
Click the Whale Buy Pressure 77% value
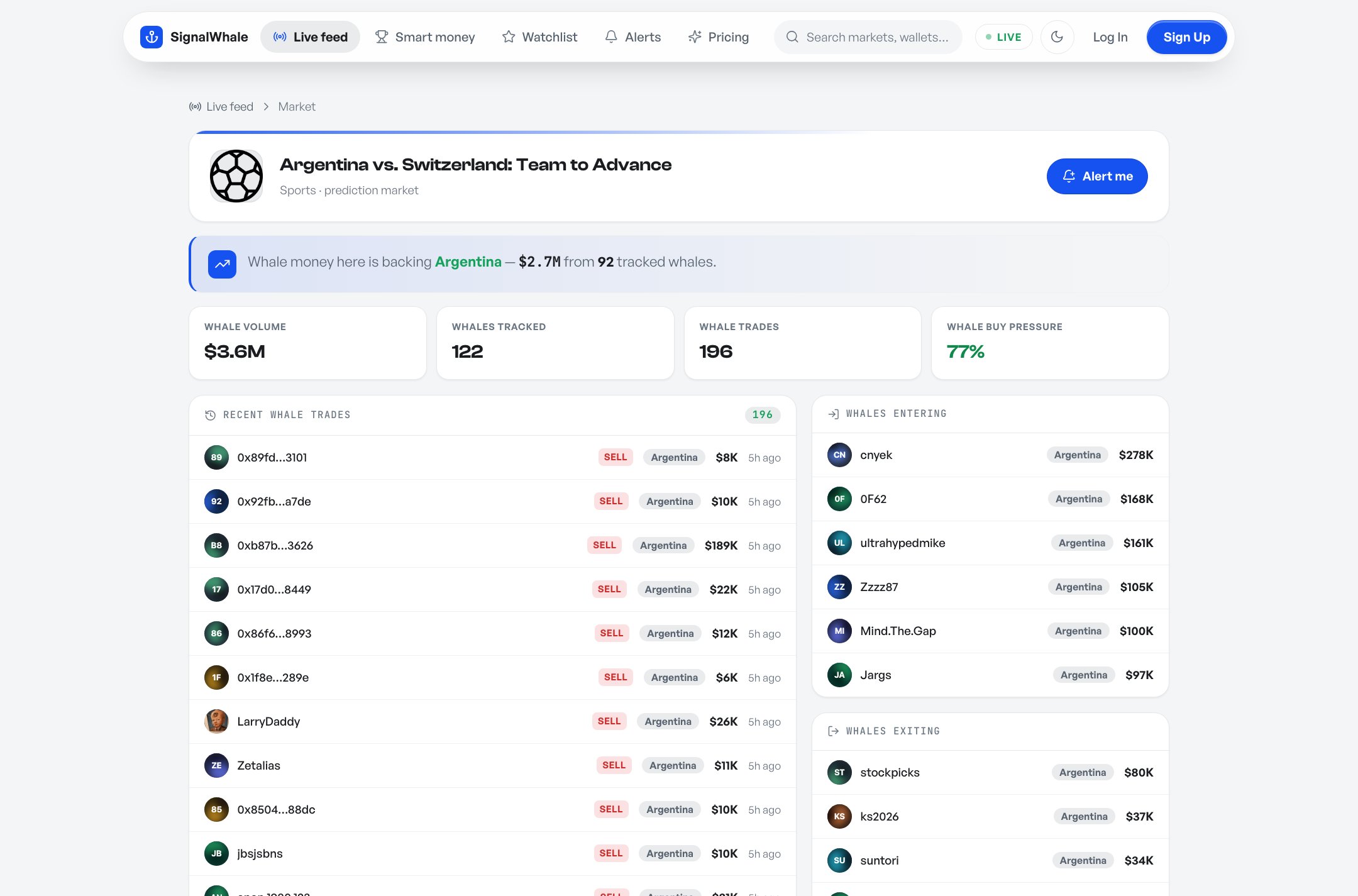[966, 351]
